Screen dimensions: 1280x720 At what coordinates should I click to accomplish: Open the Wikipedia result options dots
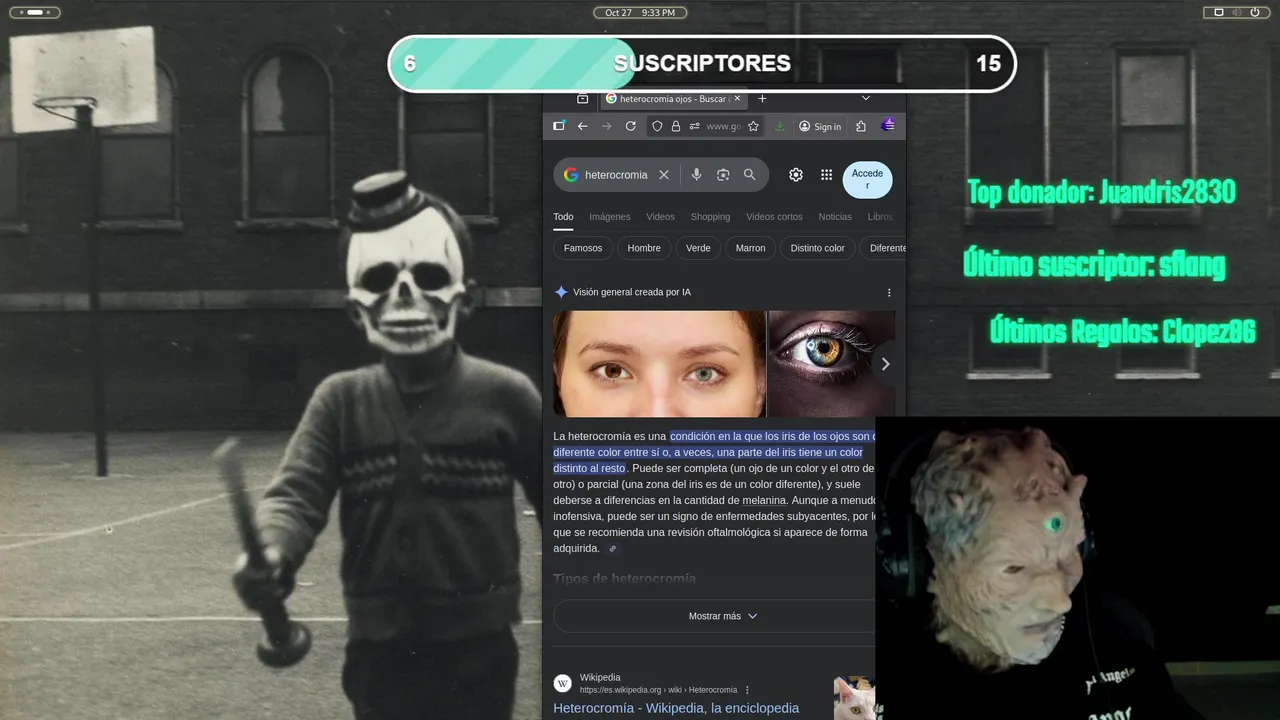point(747,690)
